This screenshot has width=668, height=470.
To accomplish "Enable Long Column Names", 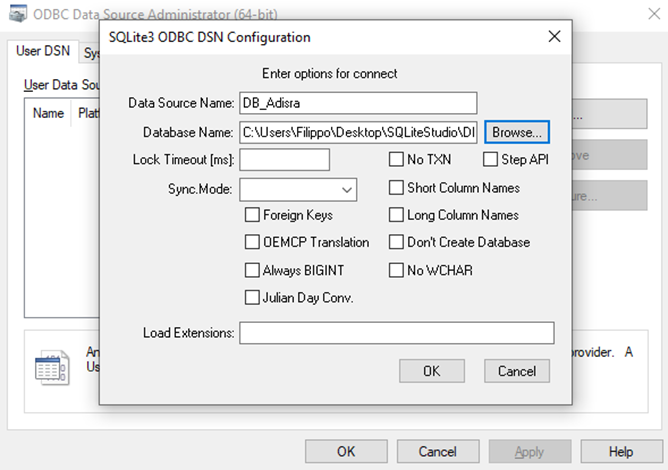I will (396, 215).
